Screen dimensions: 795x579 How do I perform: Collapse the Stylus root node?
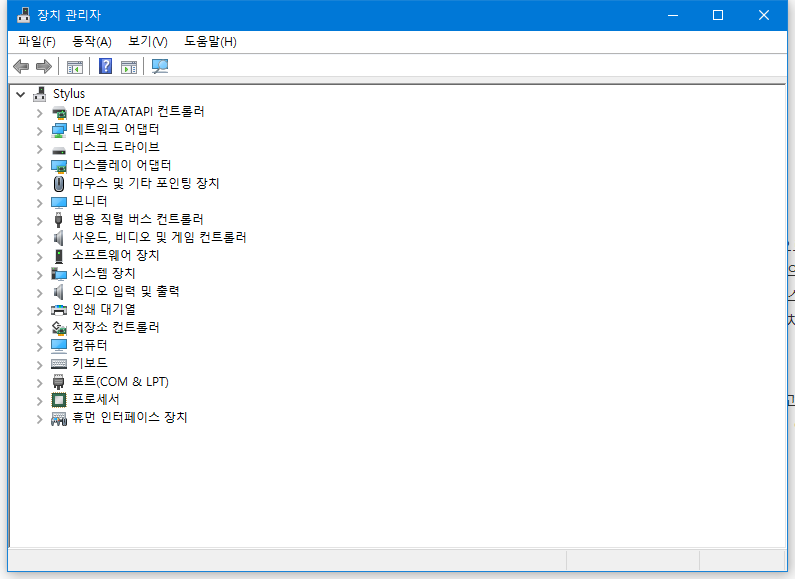coord(20,94)
